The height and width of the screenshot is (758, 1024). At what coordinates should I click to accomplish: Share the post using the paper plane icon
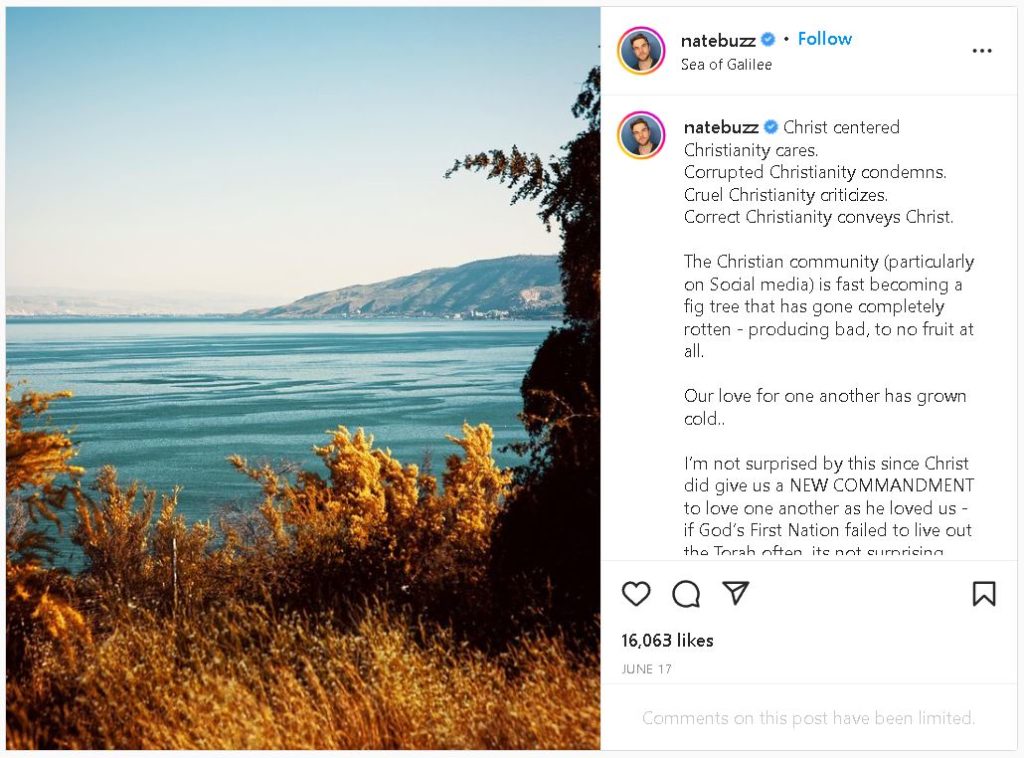[x=736, y=594]
